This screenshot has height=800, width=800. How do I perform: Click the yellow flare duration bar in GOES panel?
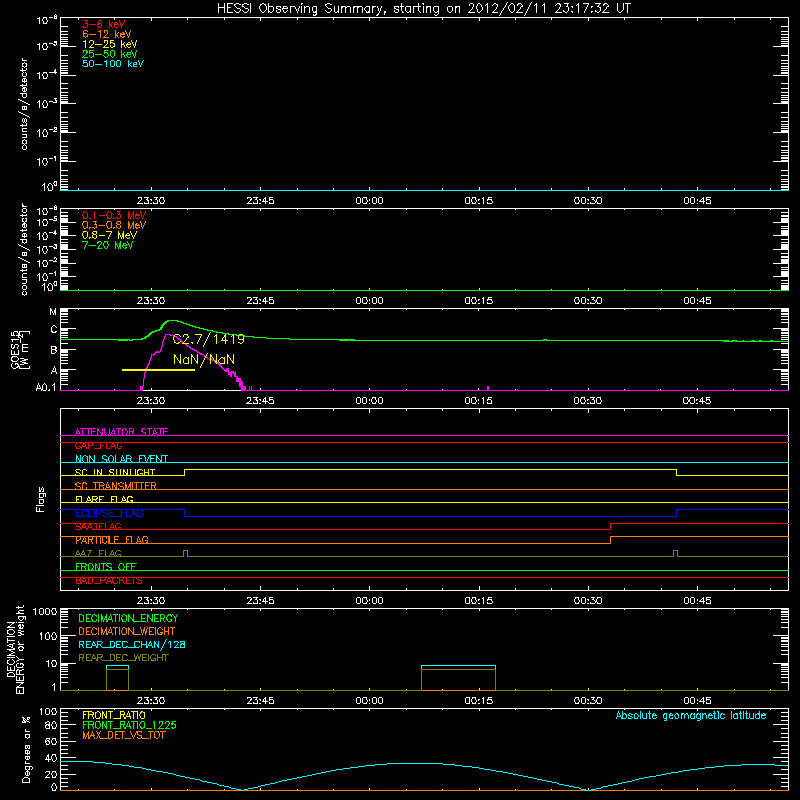(158, 370)
